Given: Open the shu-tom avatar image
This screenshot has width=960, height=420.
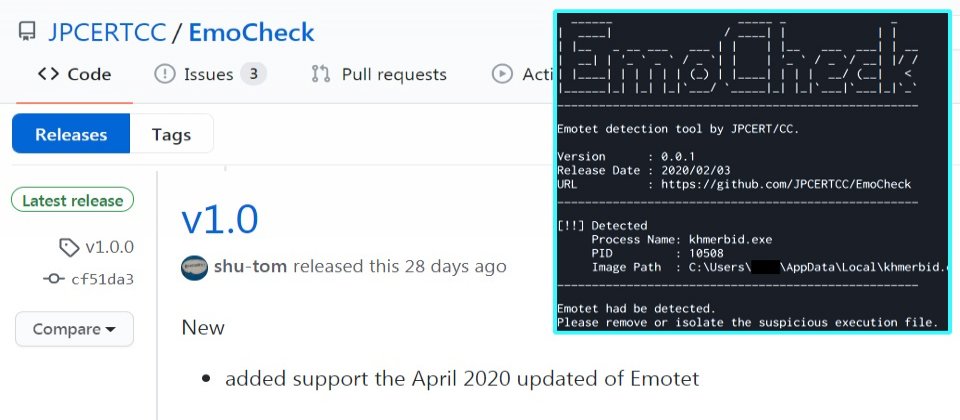Looking at the screenshot, I should pos(194,267).
